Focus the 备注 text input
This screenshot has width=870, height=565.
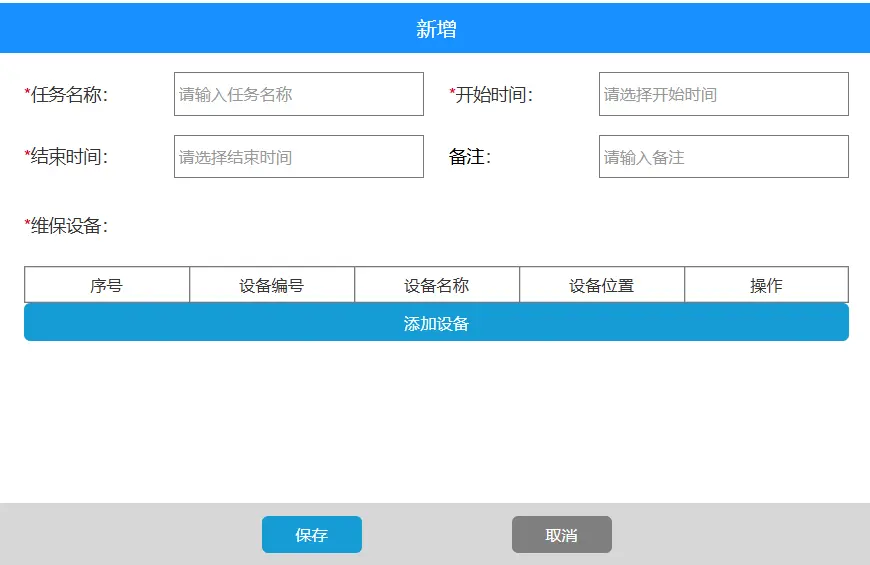tap(723, 157)
